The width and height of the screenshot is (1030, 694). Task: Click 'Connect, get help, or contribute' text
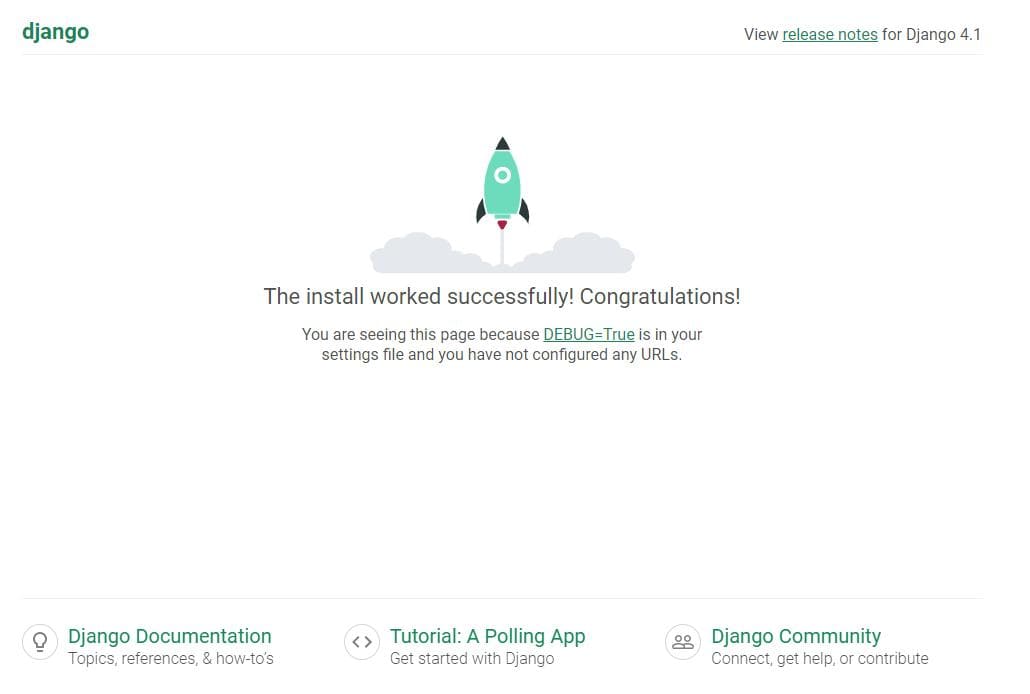coord(820,659)
